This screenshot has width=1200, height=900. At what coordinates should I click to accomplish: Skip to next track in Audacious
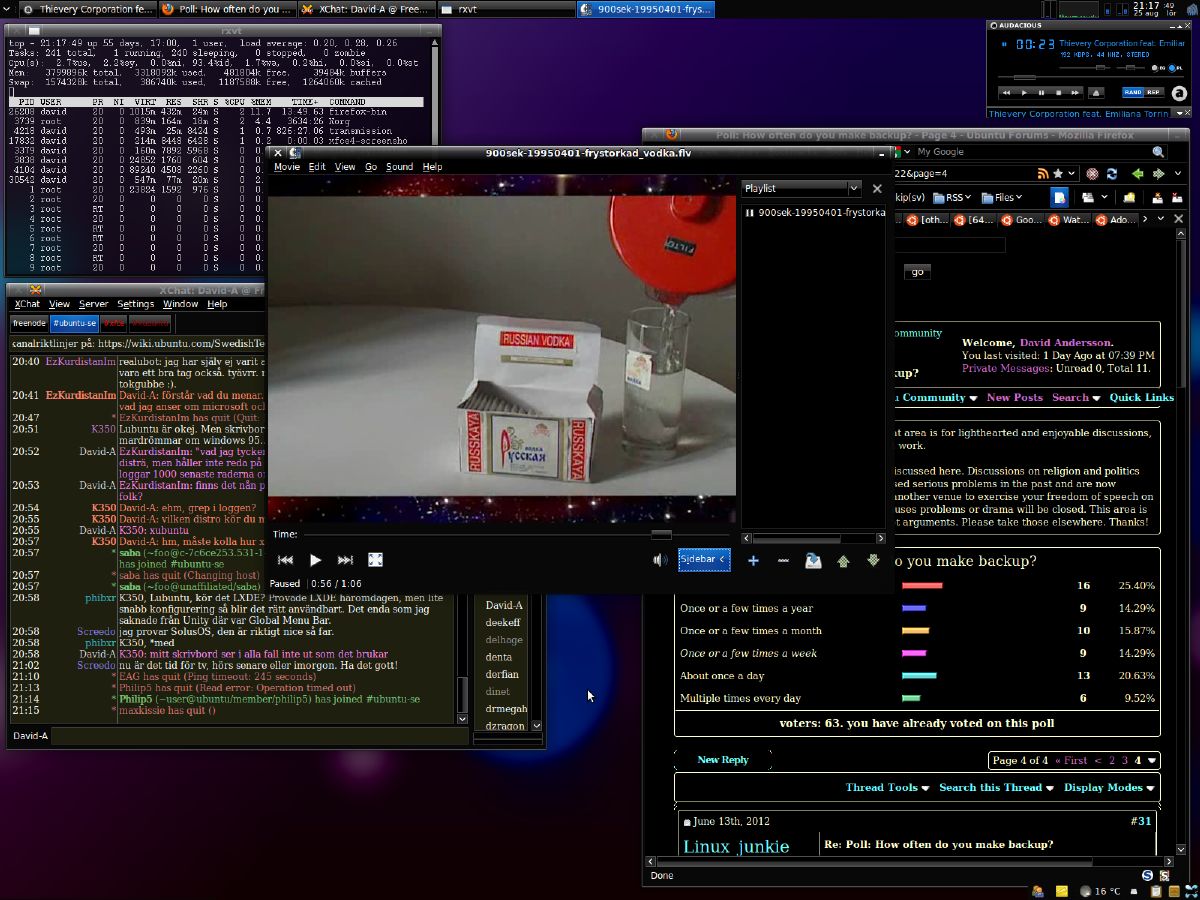tap(1075, 93)
